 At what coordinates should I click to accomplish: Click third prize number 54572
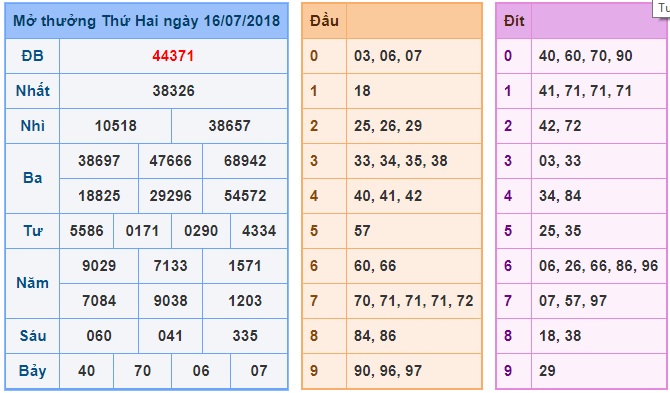[x=245, y=196]
